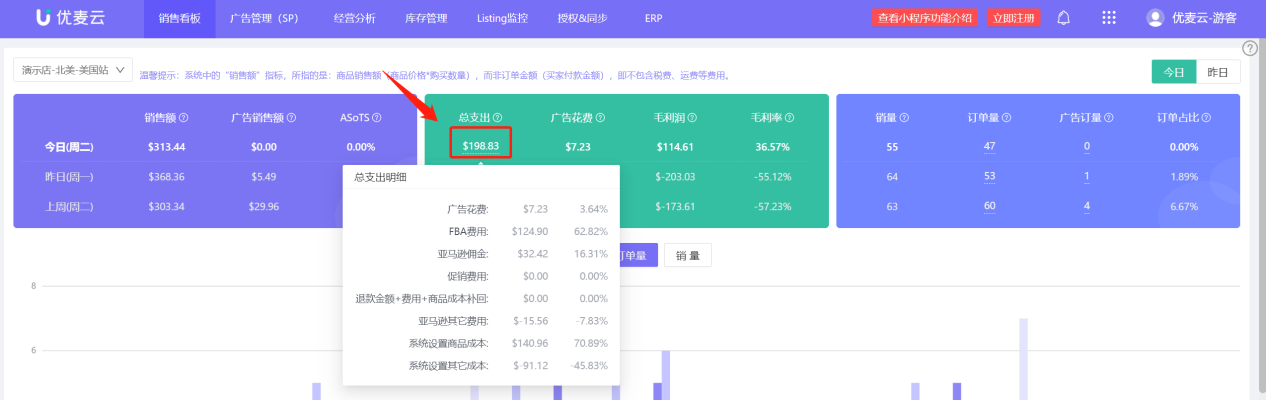
Task: Open the 库存管理 menu
Action: 425,18
